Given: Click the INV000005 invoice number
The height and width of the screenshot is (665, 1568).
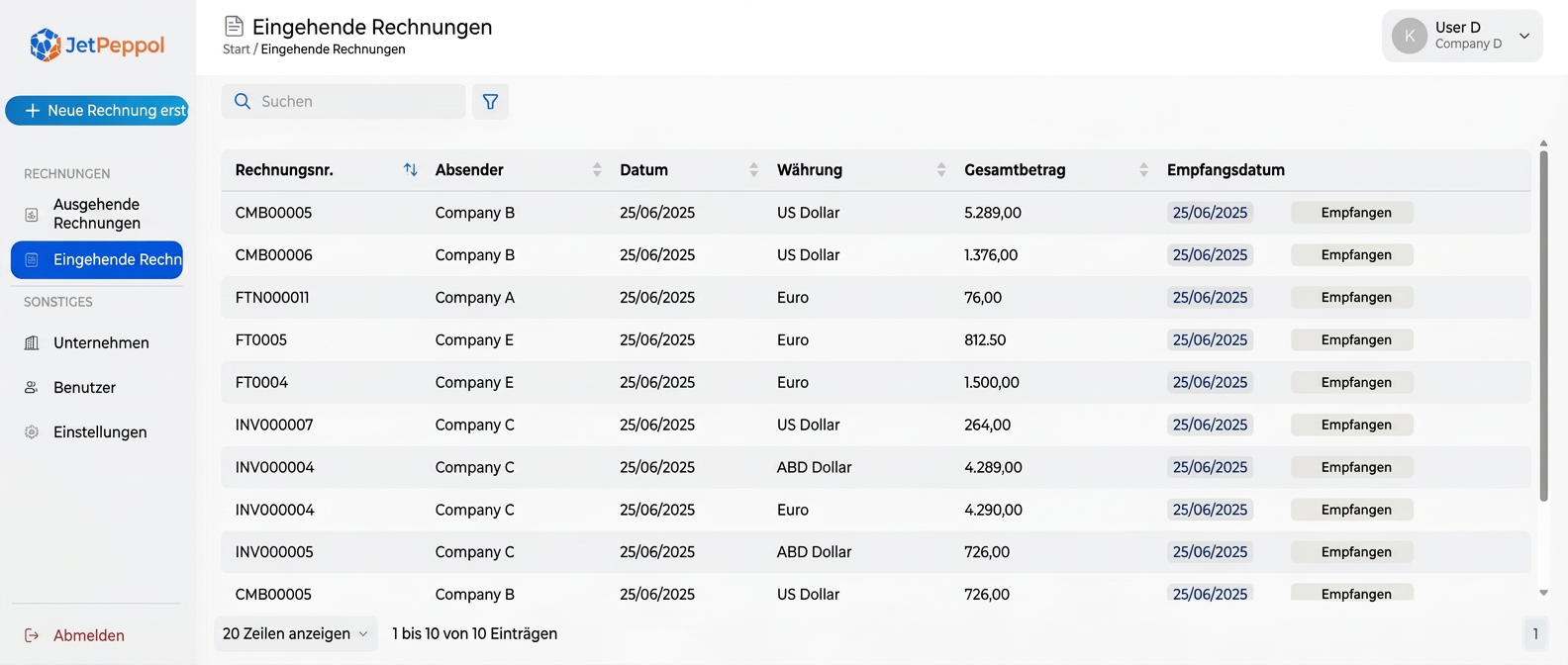Looking at the screenshot, I should tap(274, 552).
